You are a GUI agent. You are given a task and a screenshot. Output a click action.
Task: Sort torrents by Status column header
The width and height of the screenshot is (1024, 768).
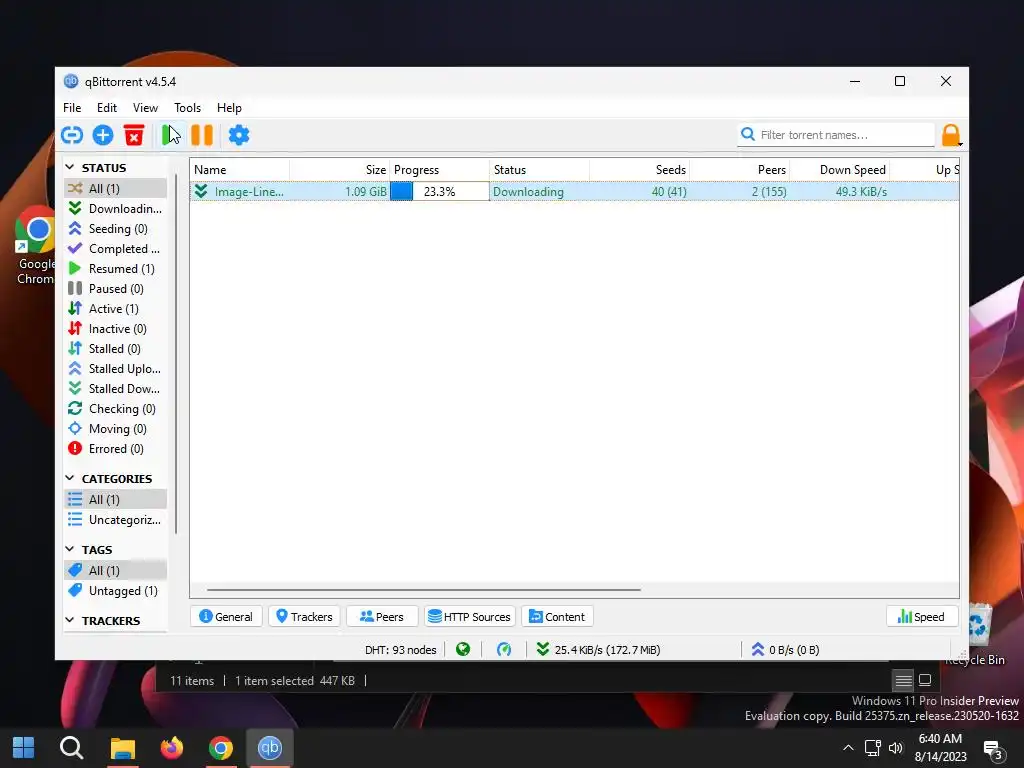(x=539, y=170)
